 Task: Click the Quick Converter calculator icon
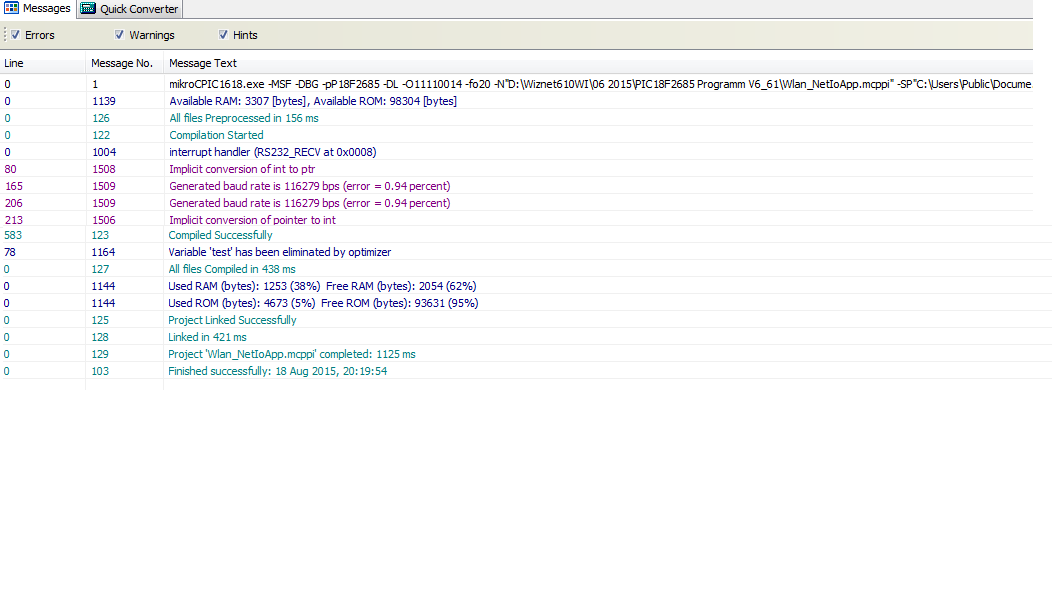tap(88, 8)
